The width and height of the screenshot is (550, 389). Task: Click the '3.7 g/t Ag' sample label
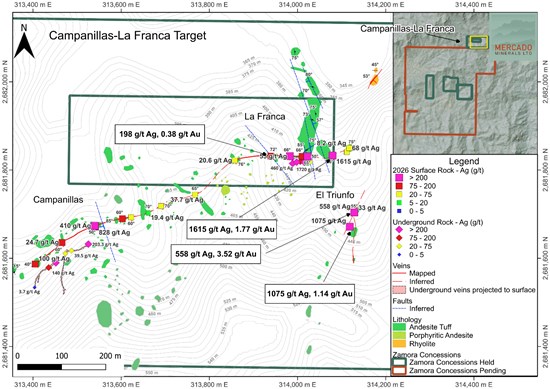click(29, 292)
